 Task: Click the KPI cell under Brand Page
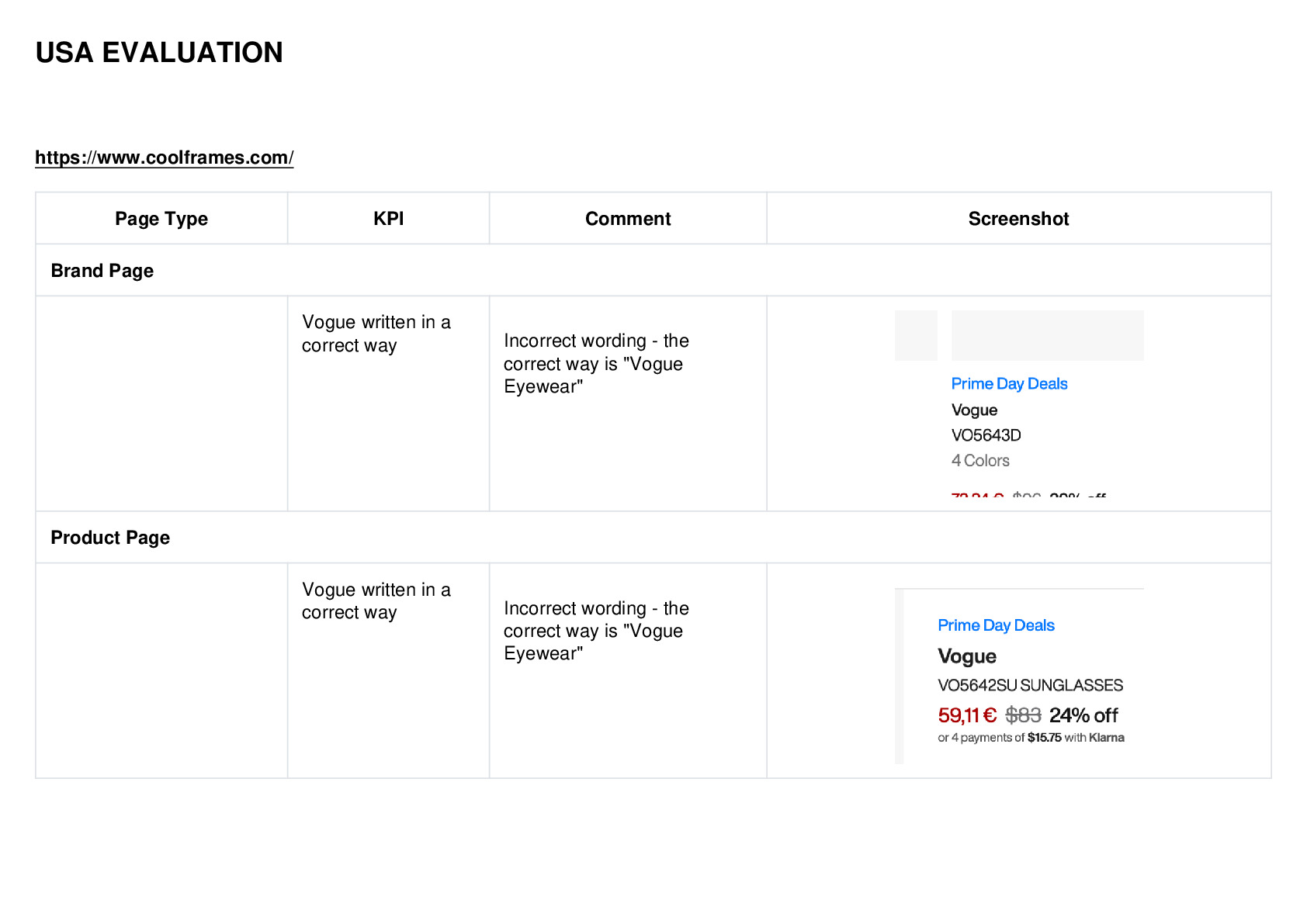click(389, 403)
